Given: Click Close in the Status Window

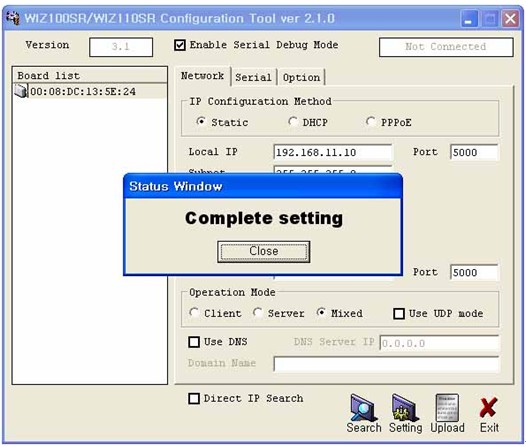Looking at the screenshot, I should [x=264, y=252].
